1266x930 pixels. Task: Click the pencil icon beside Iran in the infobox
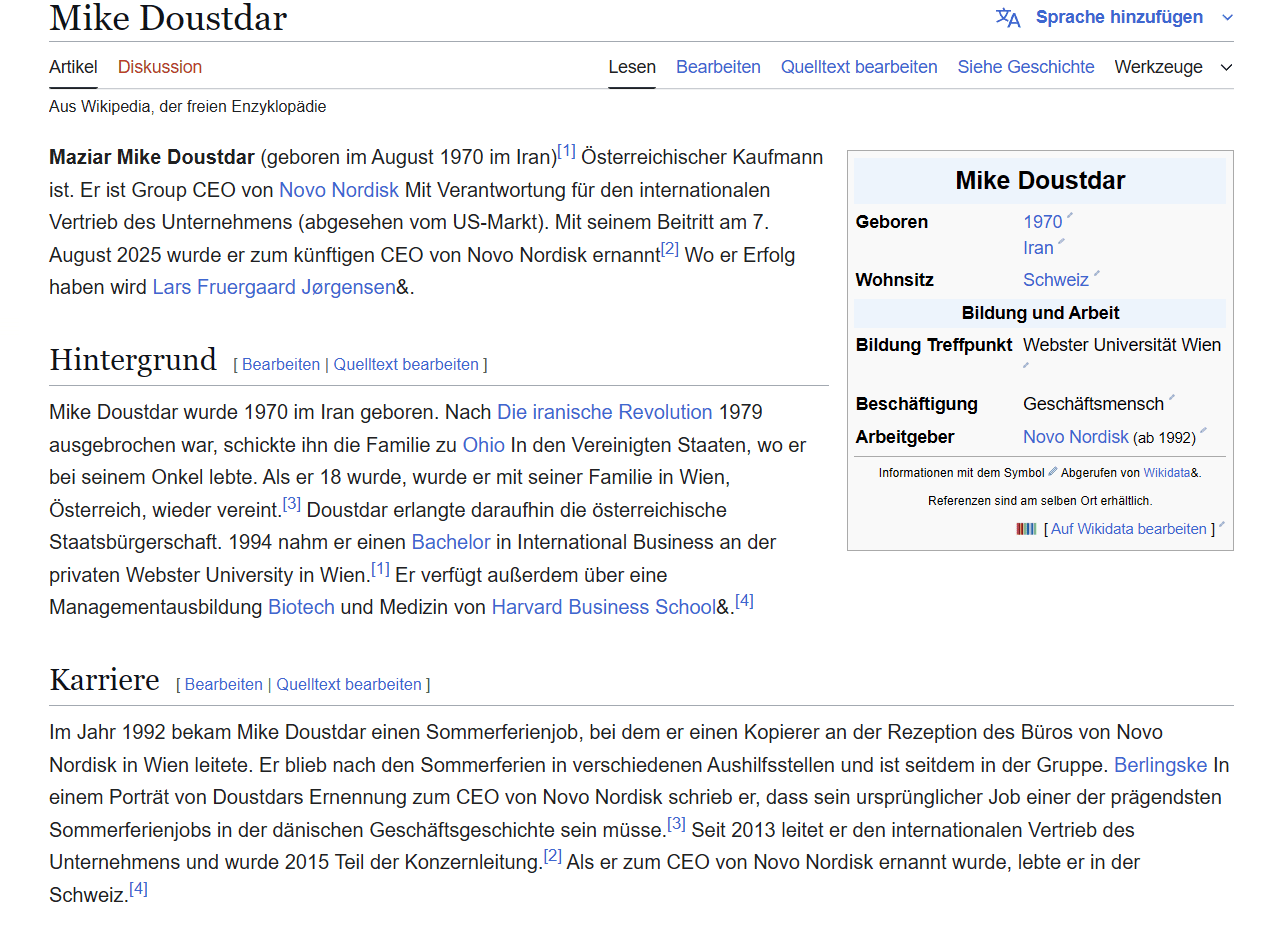(x=1061, y=242)
